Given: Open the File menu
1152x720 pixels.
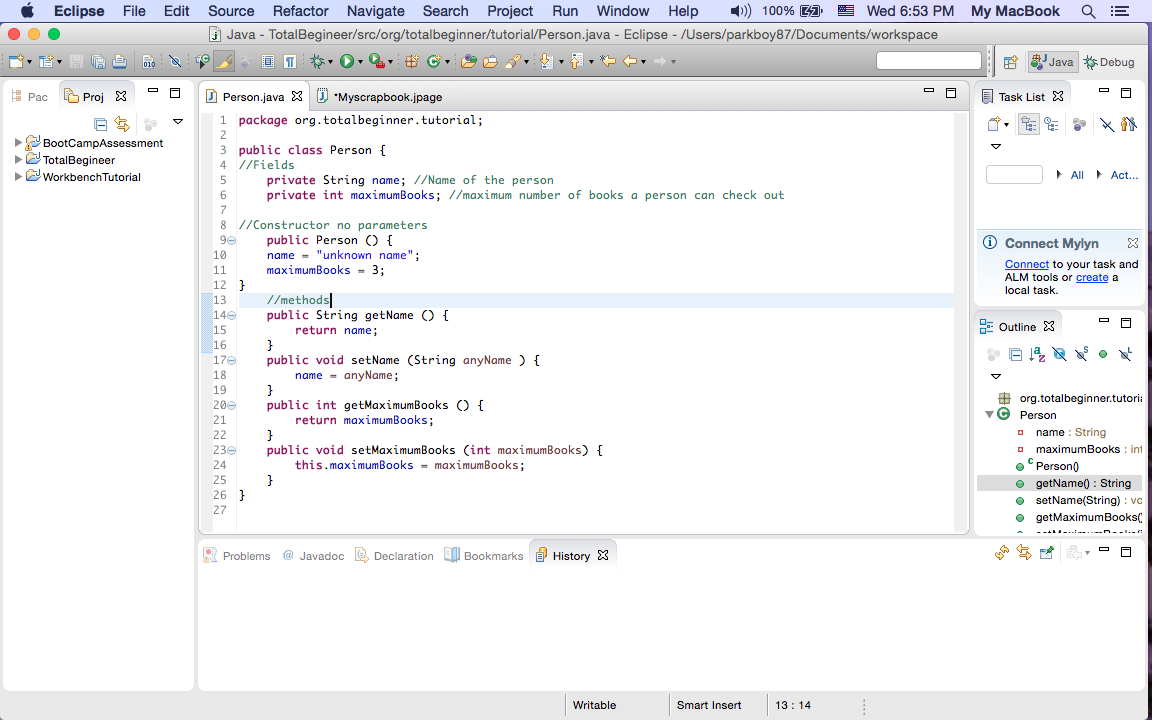Looking at the screenshot, I should pyautogui.click(x=134, y=11).
